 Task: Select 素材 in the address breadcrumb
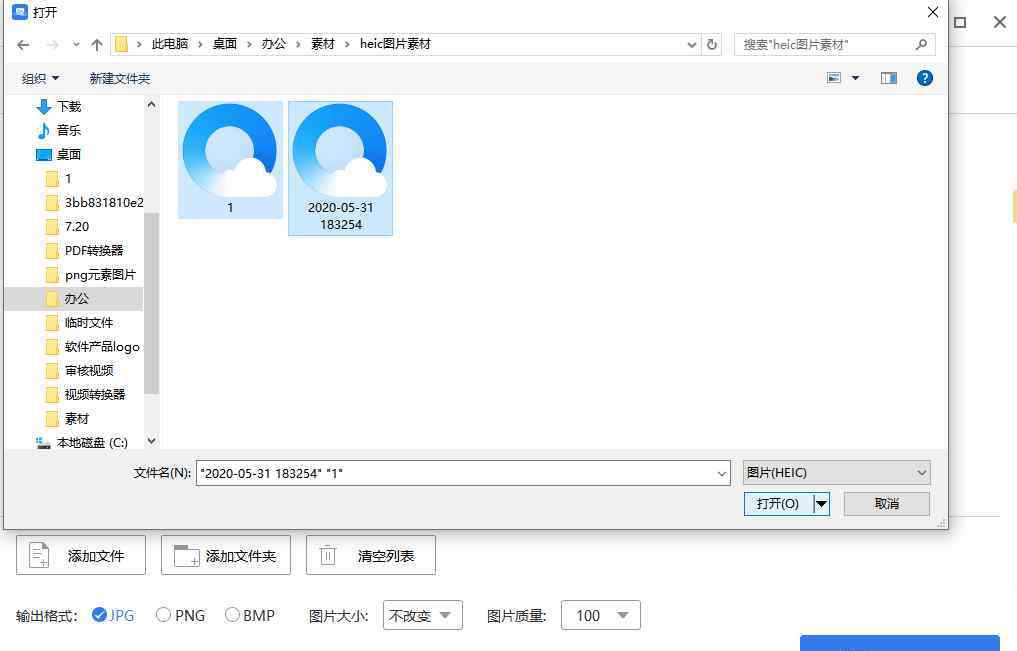322,43
